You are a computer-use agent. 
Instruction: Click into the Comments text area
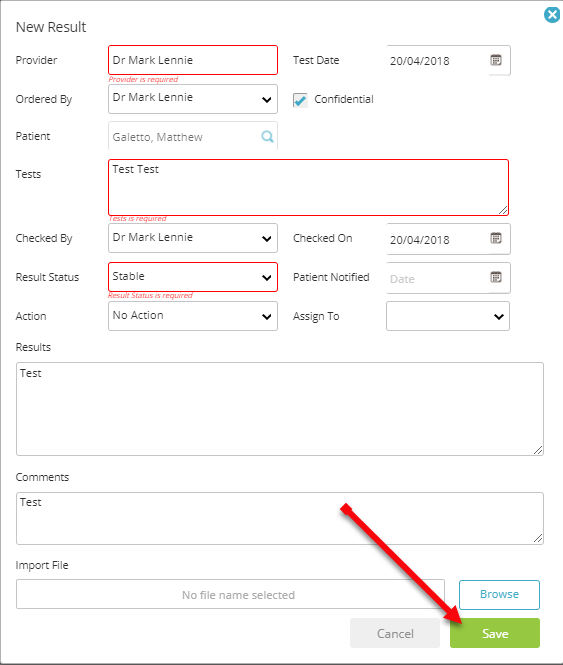coord(280,518)
